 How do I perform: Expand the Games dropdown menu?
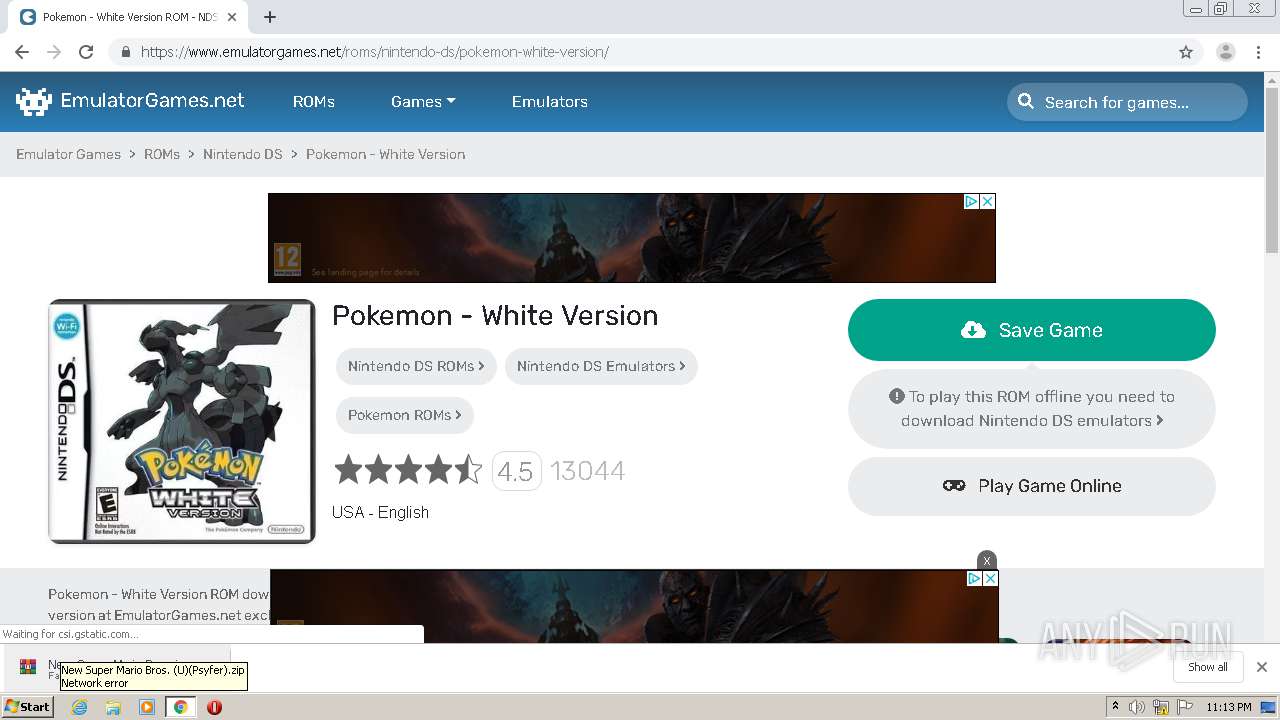tap(423, 101)
